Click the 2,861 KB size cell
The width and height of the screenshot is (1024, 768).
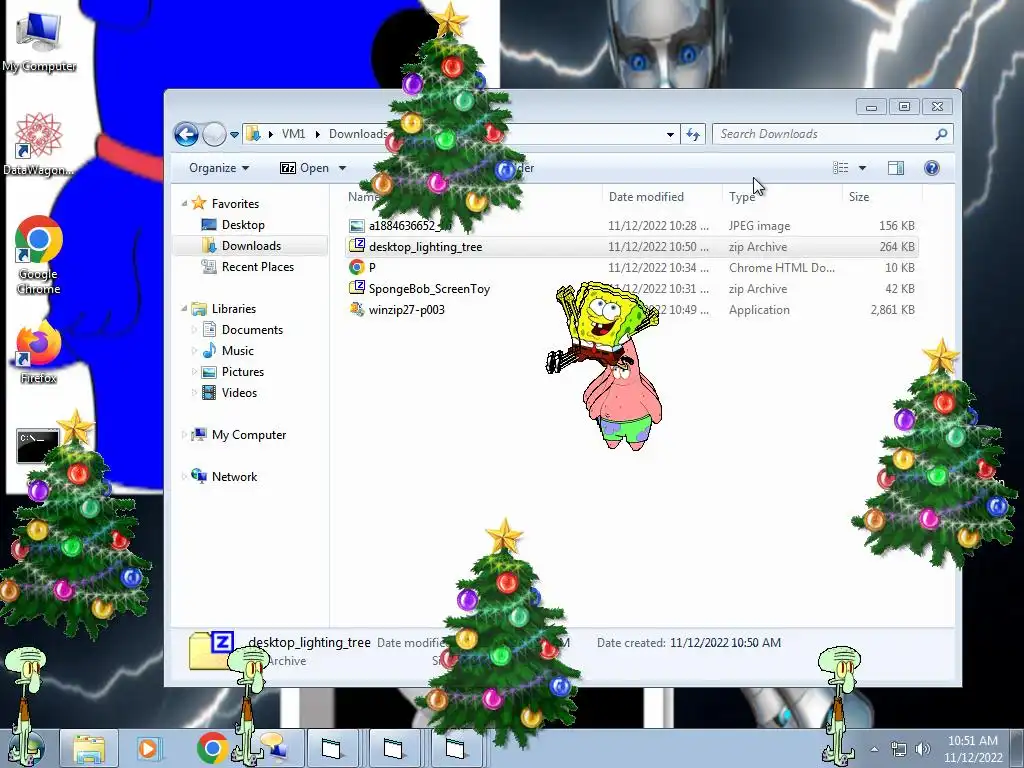tap(892, 310)
